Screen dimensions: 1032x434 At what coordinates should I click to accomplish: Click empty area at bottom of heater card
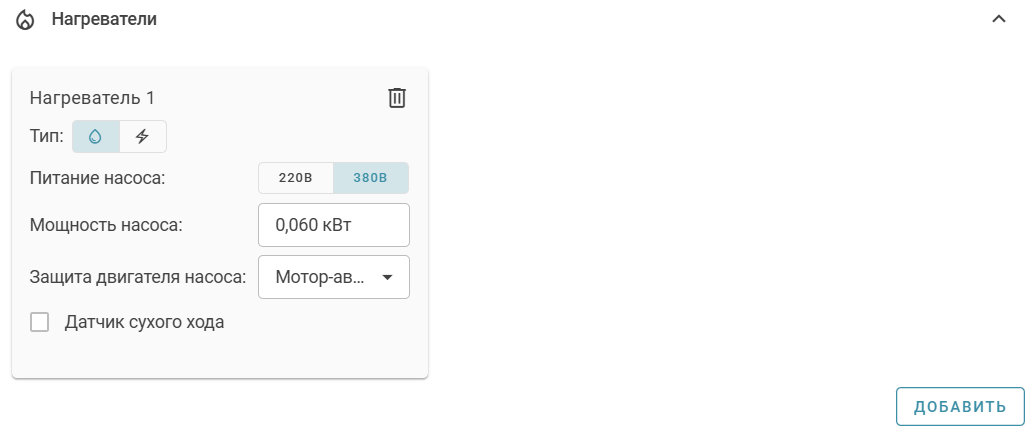(220, 358)
